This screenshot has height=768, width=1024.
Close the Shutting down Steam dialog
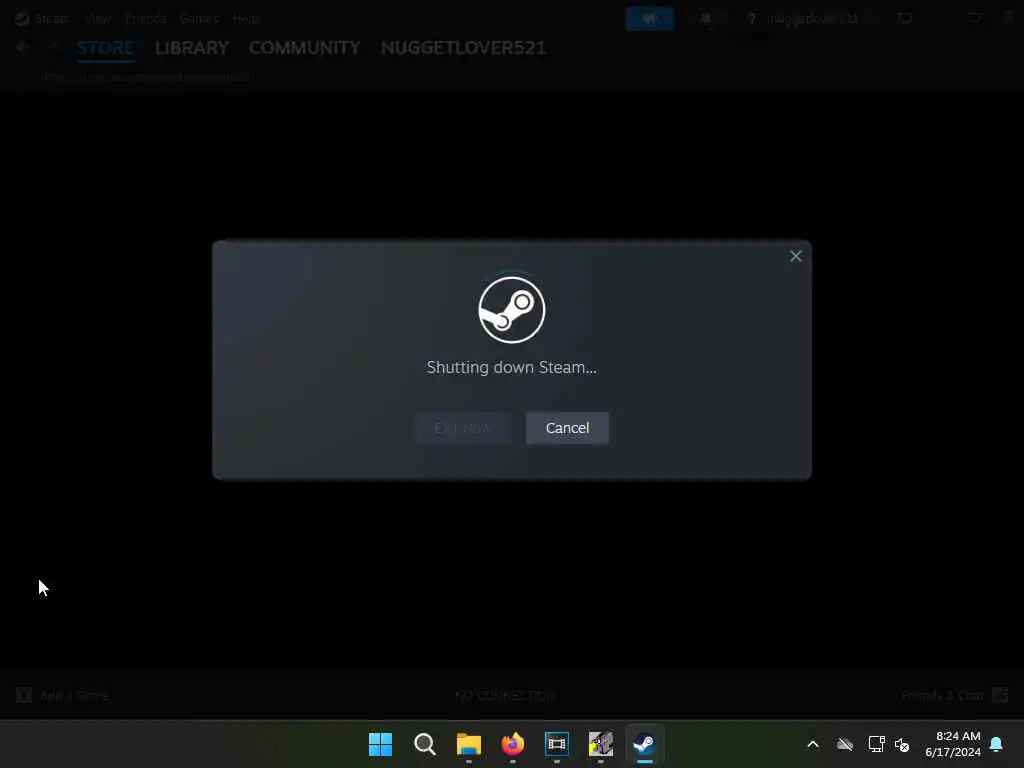795,256
